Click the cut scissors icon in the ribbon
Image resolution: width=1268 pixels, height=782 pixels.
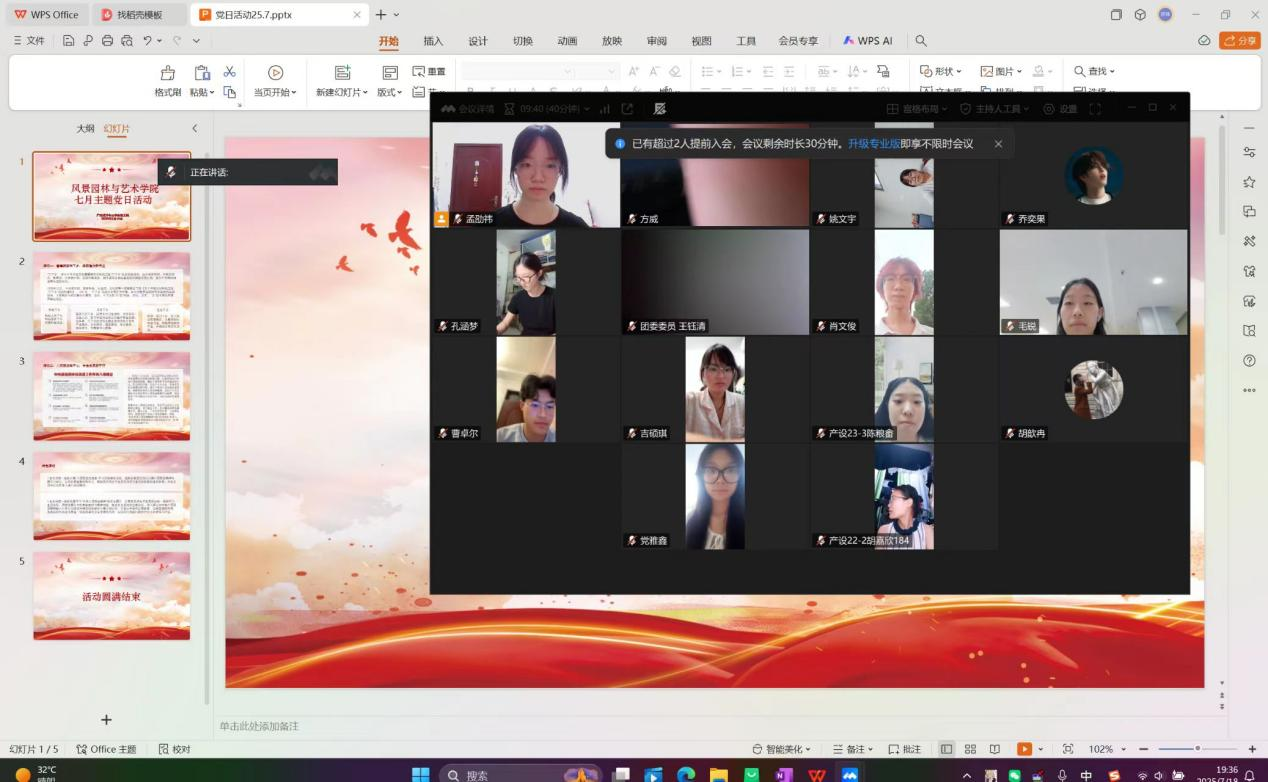click(x=229, y=71)
